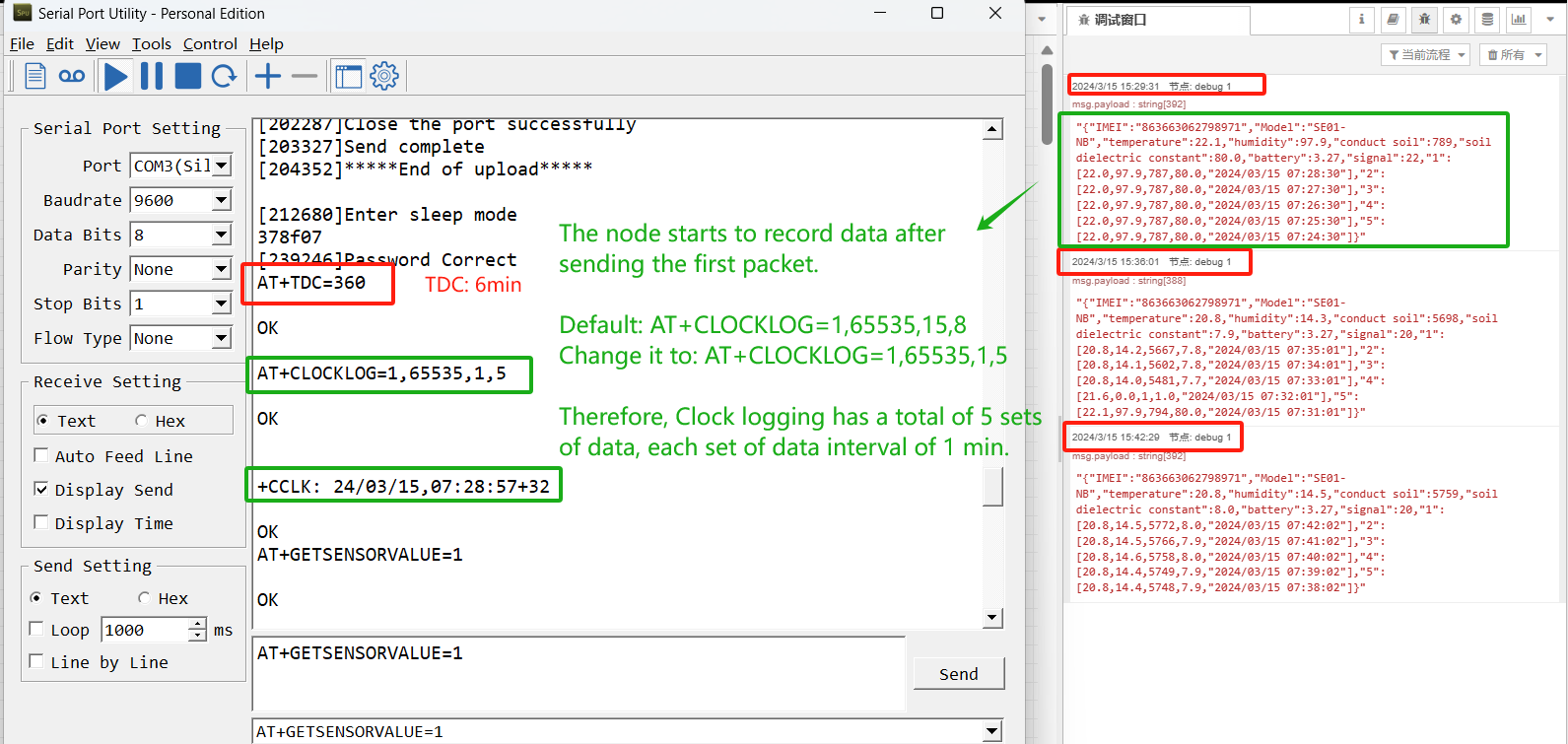This screenshot has height=744, width=1568.
Task: Expand the Port COM3 dropdown
Action: (222, 166)
